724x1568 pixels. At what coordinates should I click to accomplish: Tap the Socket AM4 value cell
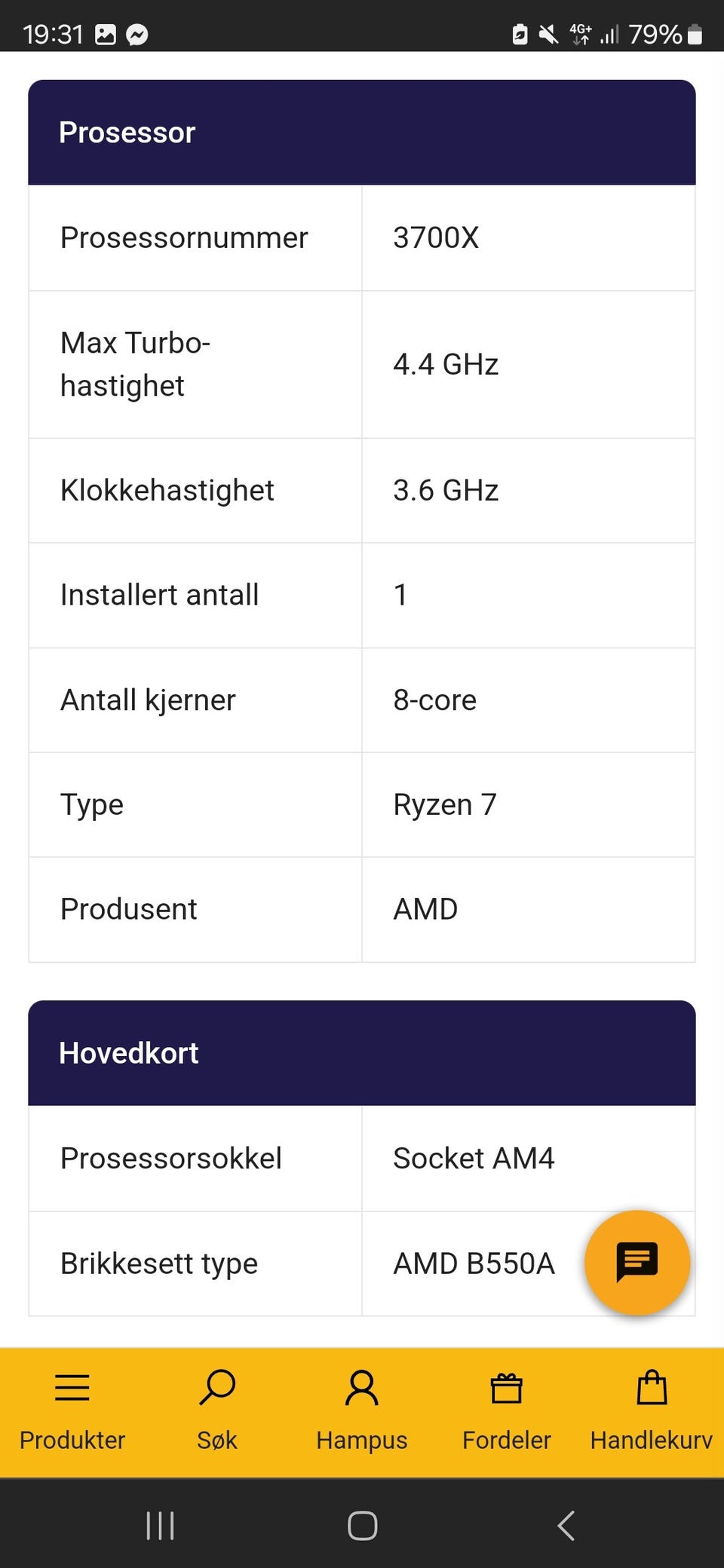(x=474, y=1159)
